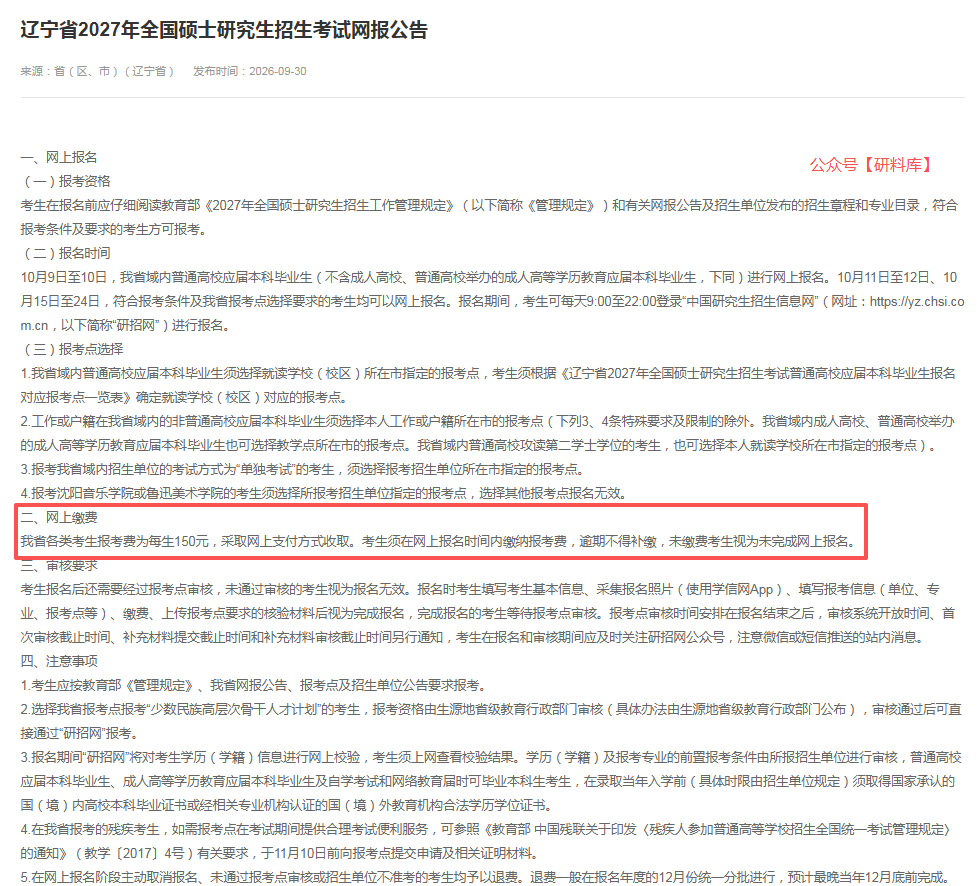This screenshot has width=980, height=886.
Task: Click the publish date 发布时间：2026-09-30
Action: tap(249, 71)
